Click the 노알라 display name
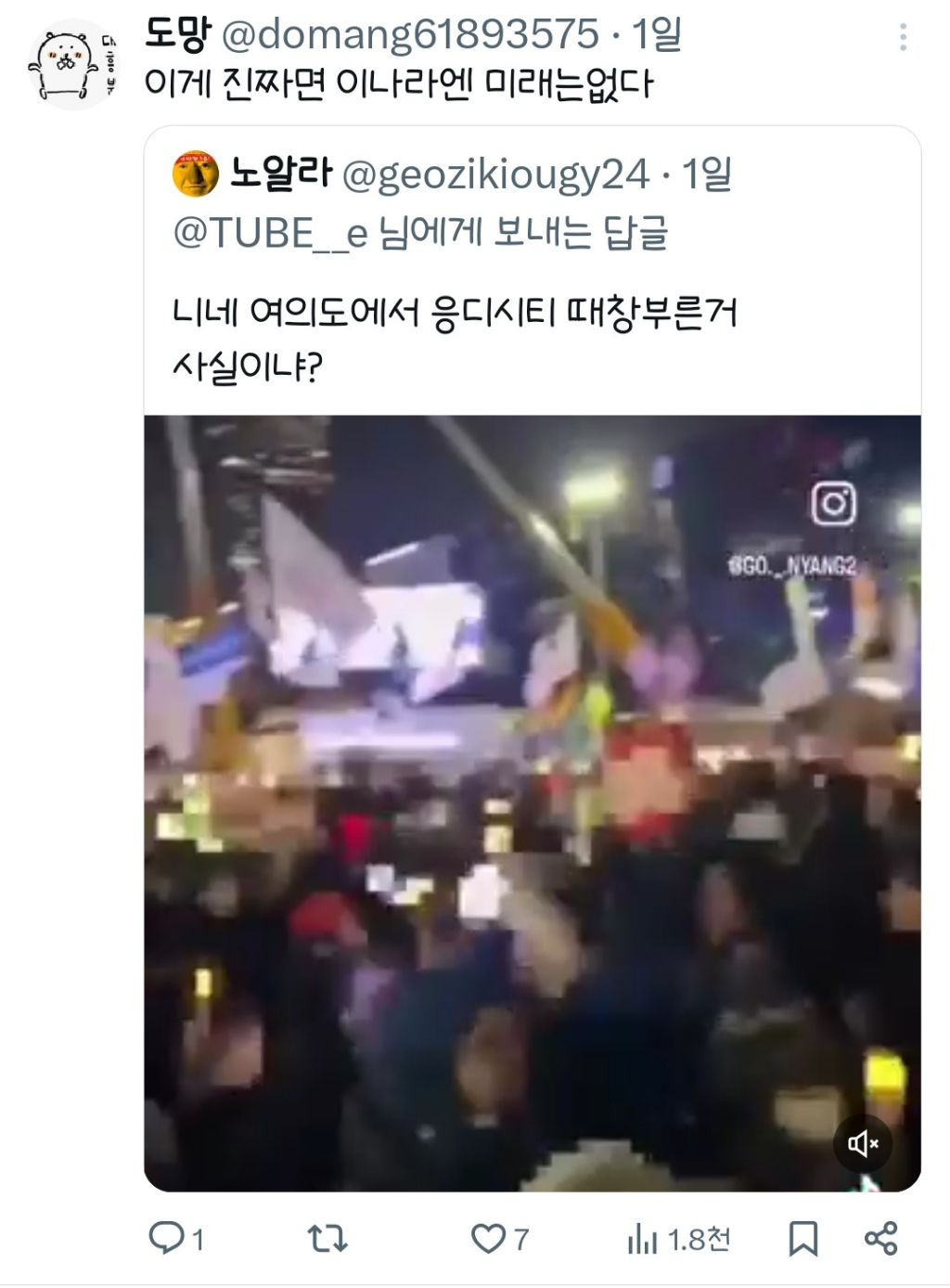The image size is (950, 1288). [279, 174]
